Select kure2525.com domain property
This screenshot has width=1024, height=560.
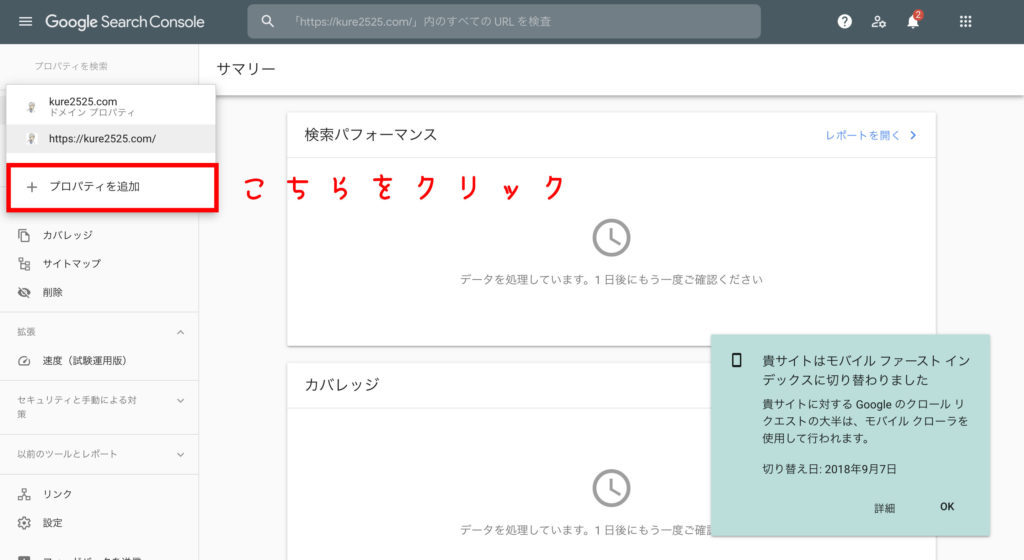click(110, 106)
